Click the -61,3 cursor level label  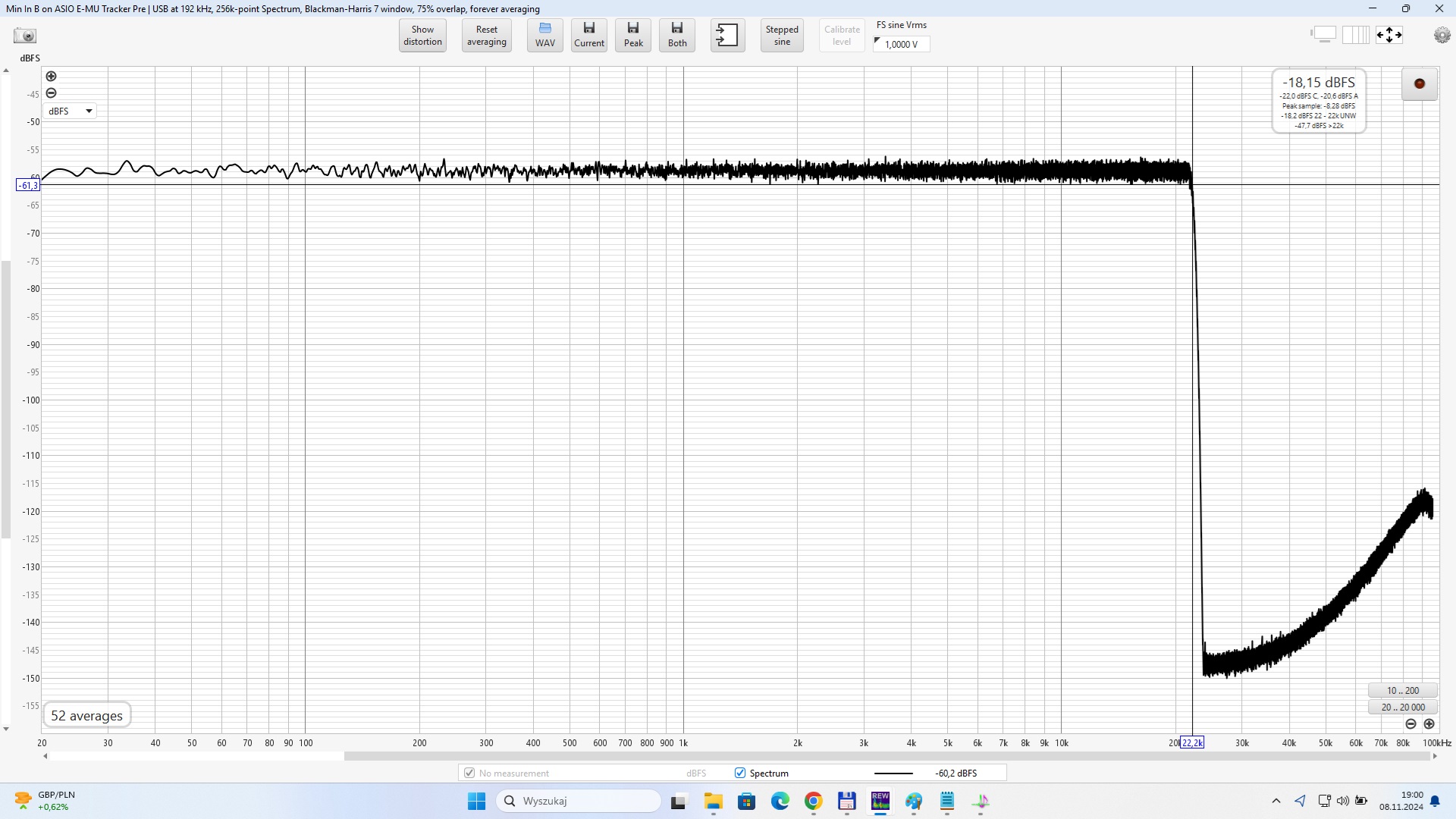pos(28,185)
